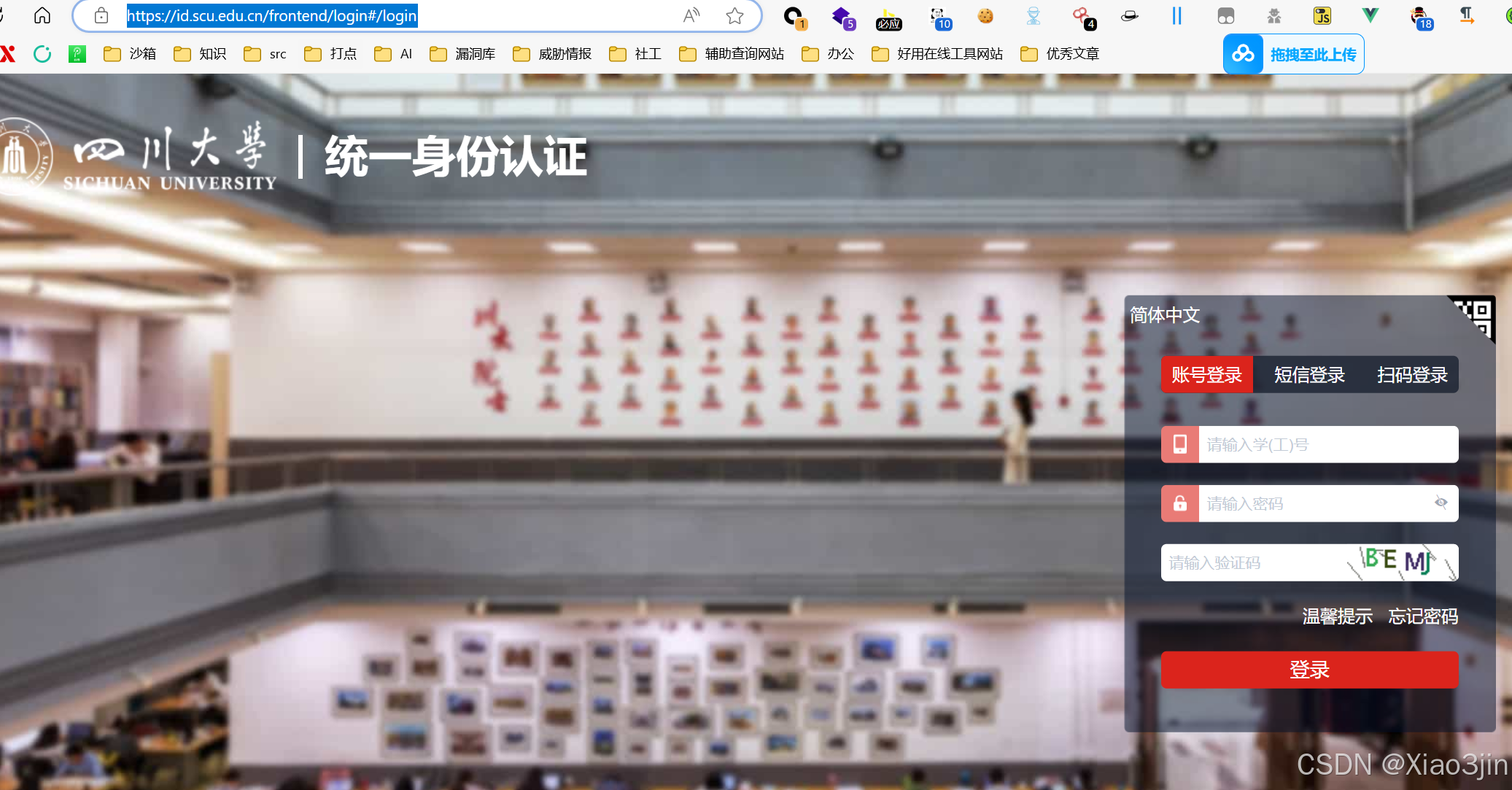Screen dimensions: 1512x790
Task: View site info via the lock icon
Action: tap(101, 15)
